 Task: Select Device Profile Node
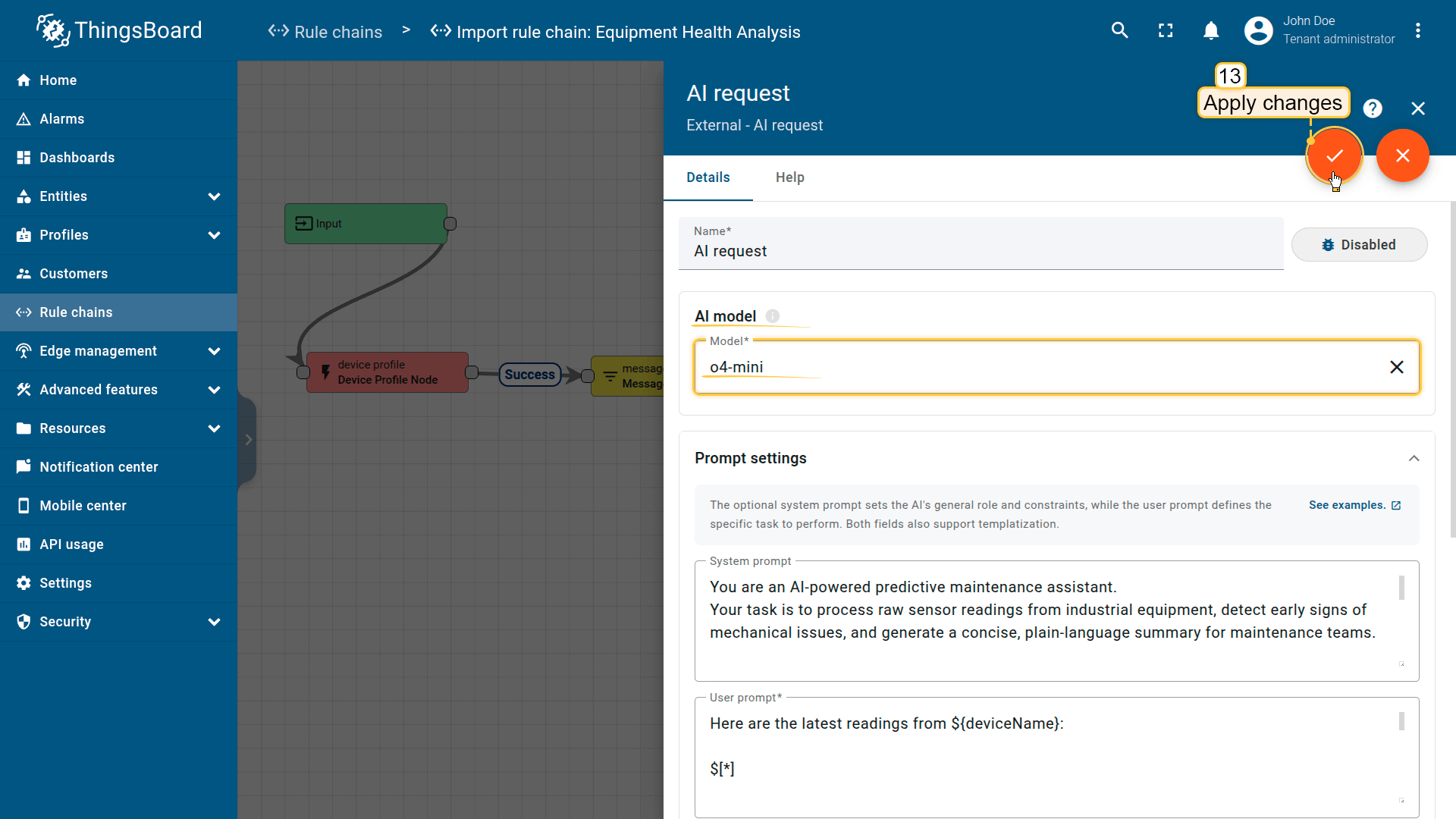click(387, 372)
